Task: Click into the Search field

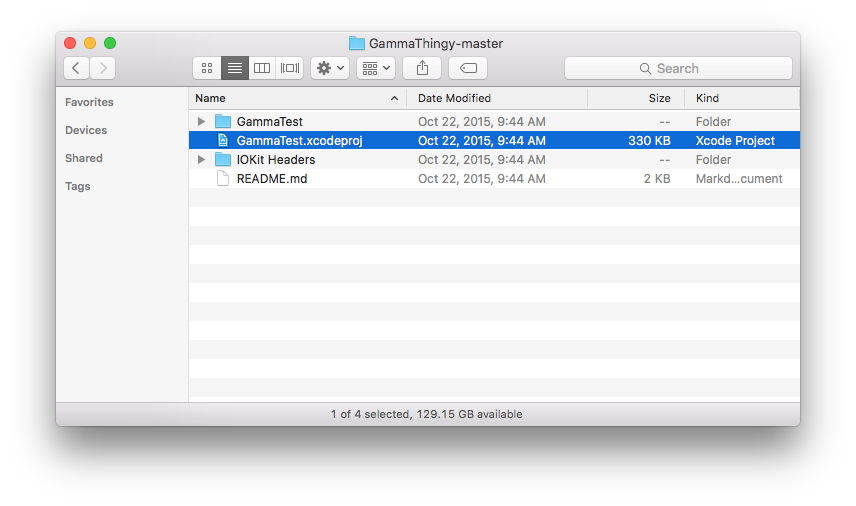Action: coord(678,68)
